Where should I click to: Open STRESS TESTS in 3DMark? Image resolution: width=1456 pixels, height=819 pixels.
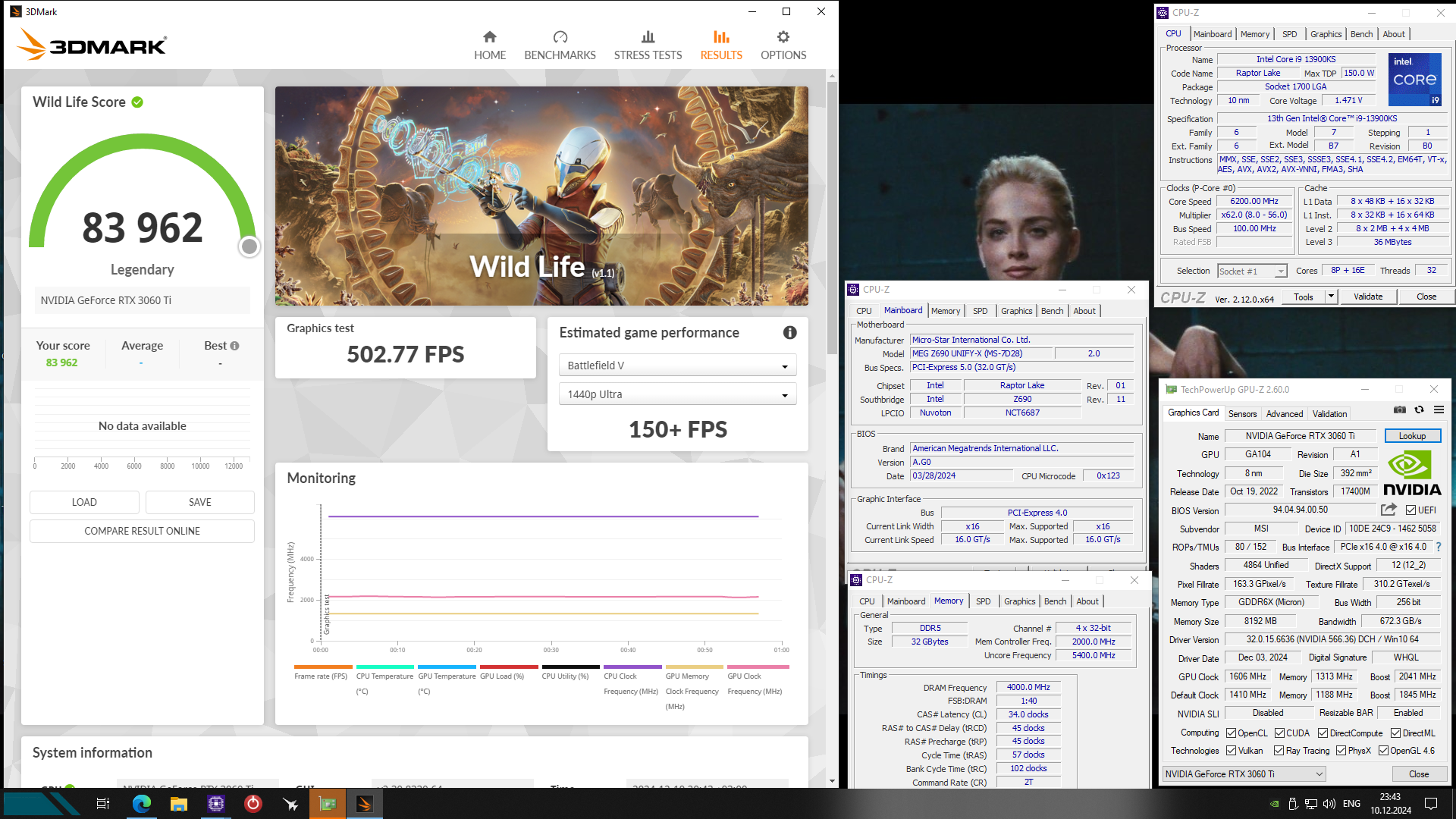pos(648,45)
